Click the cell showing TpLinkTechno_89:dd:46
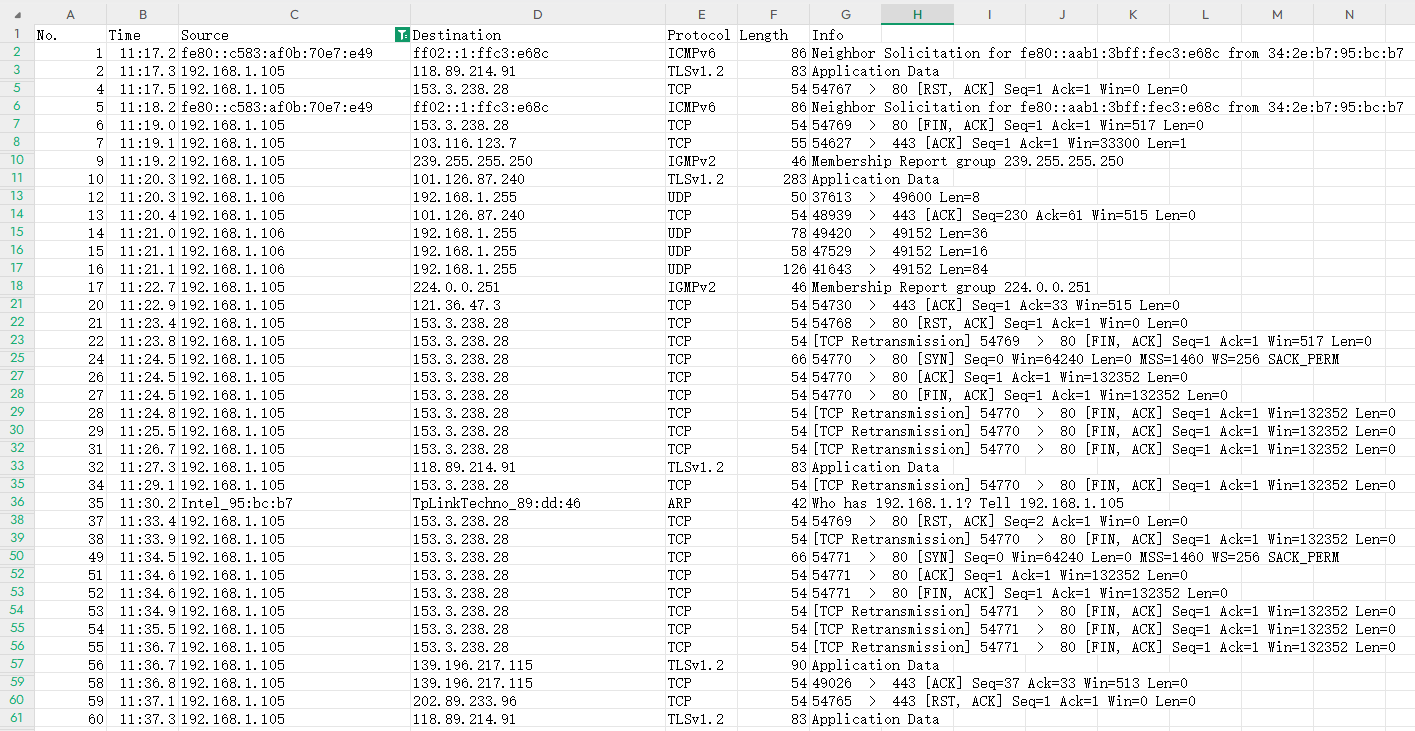 point(537,503)
